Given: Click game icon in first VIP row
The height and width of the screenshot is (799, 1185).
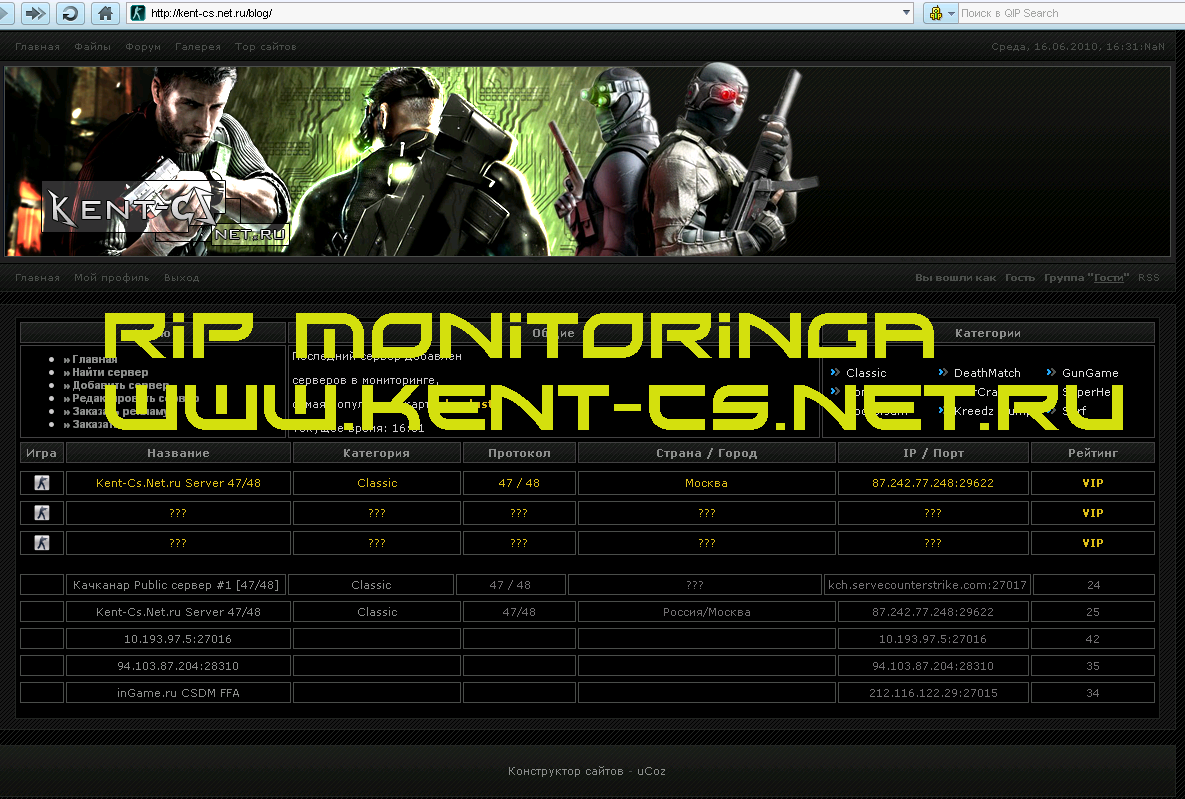Looking at the screenshot, I should [42, 483].
